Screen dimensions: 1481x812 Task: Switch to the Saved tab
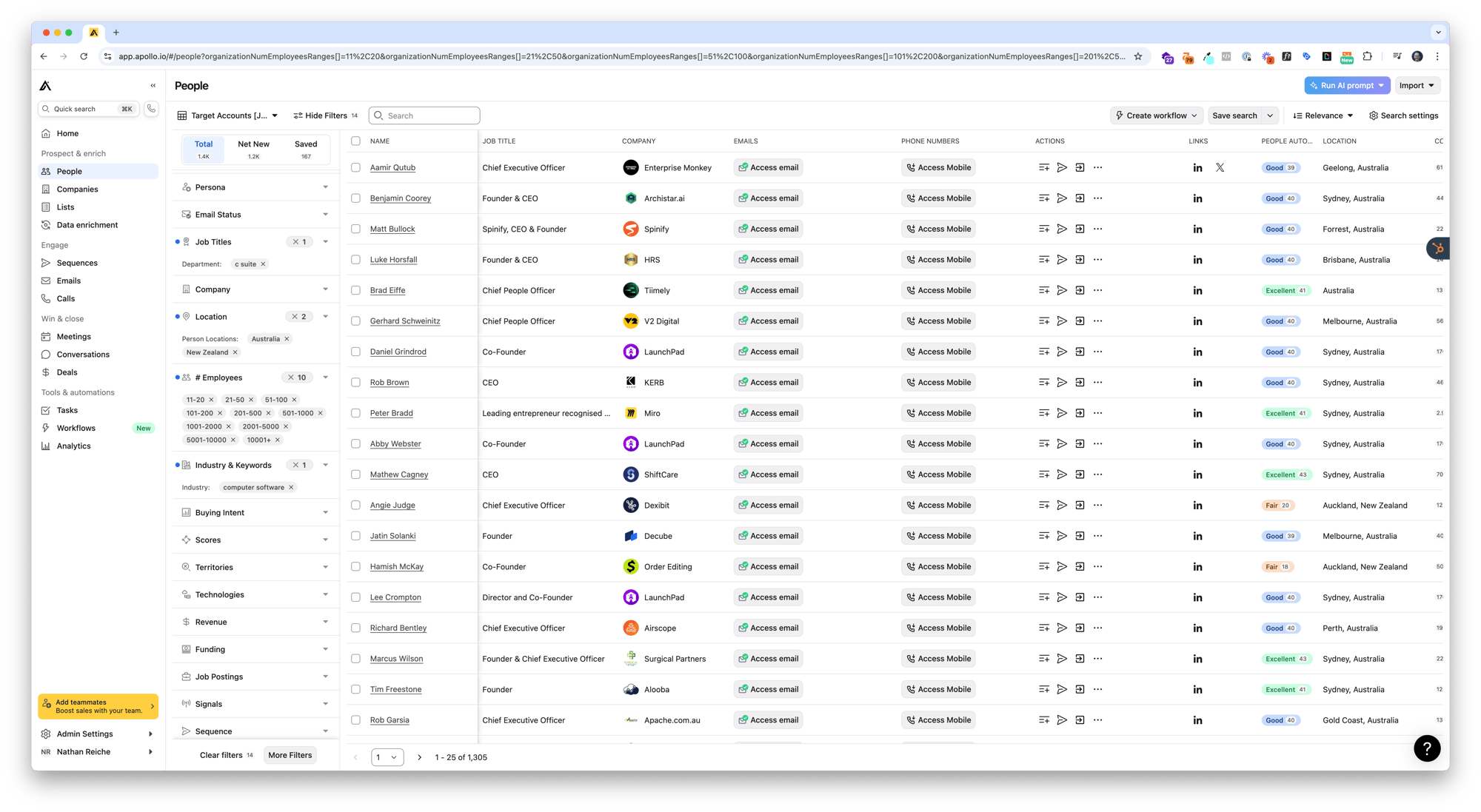tap(306, 150)
